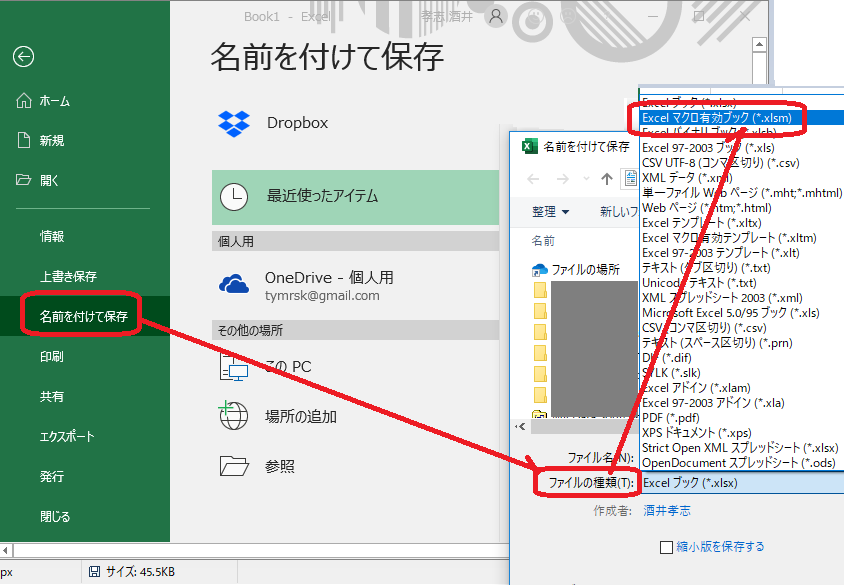Click the back arrow in Excel backstage

24,57
